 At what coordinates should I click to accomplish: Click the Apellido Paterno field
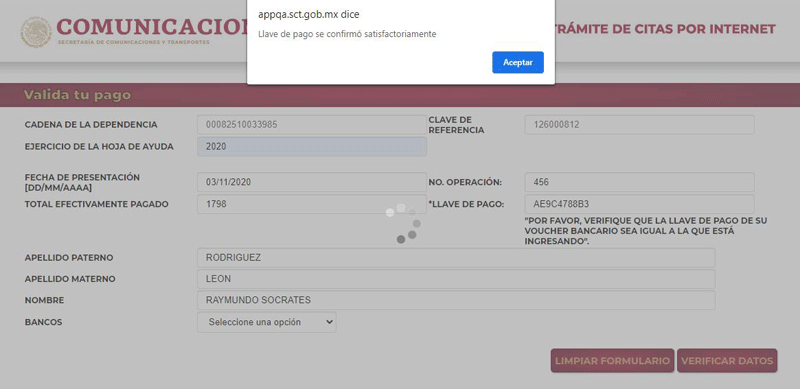pos(456,258)
